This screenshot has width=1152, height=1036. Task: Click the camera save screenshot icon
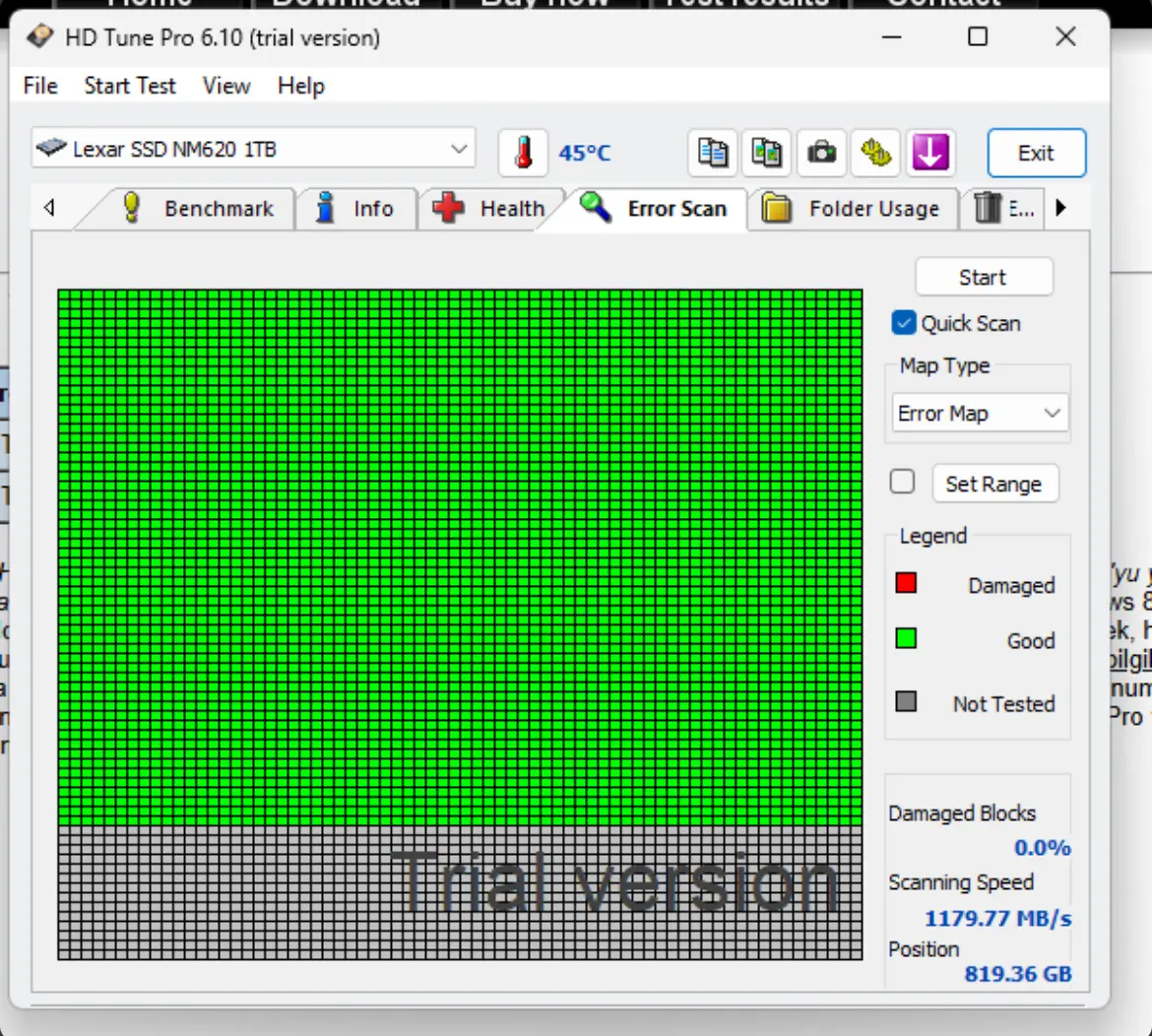[821, 153]
